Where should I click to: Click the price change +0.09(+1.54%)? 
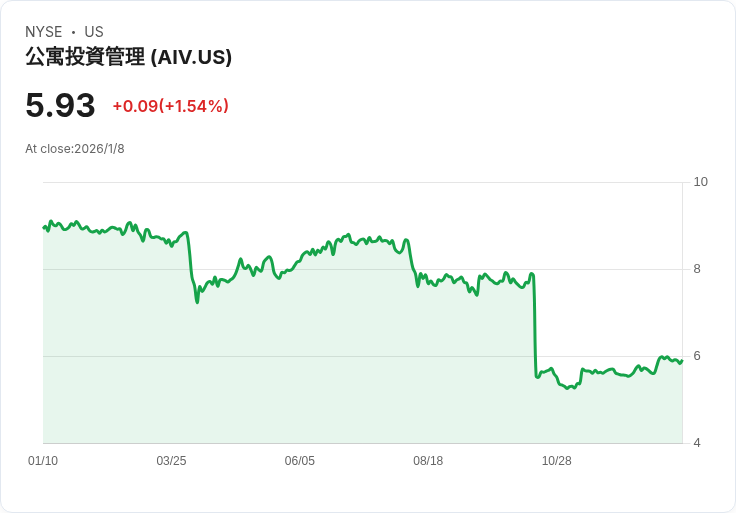170,106
